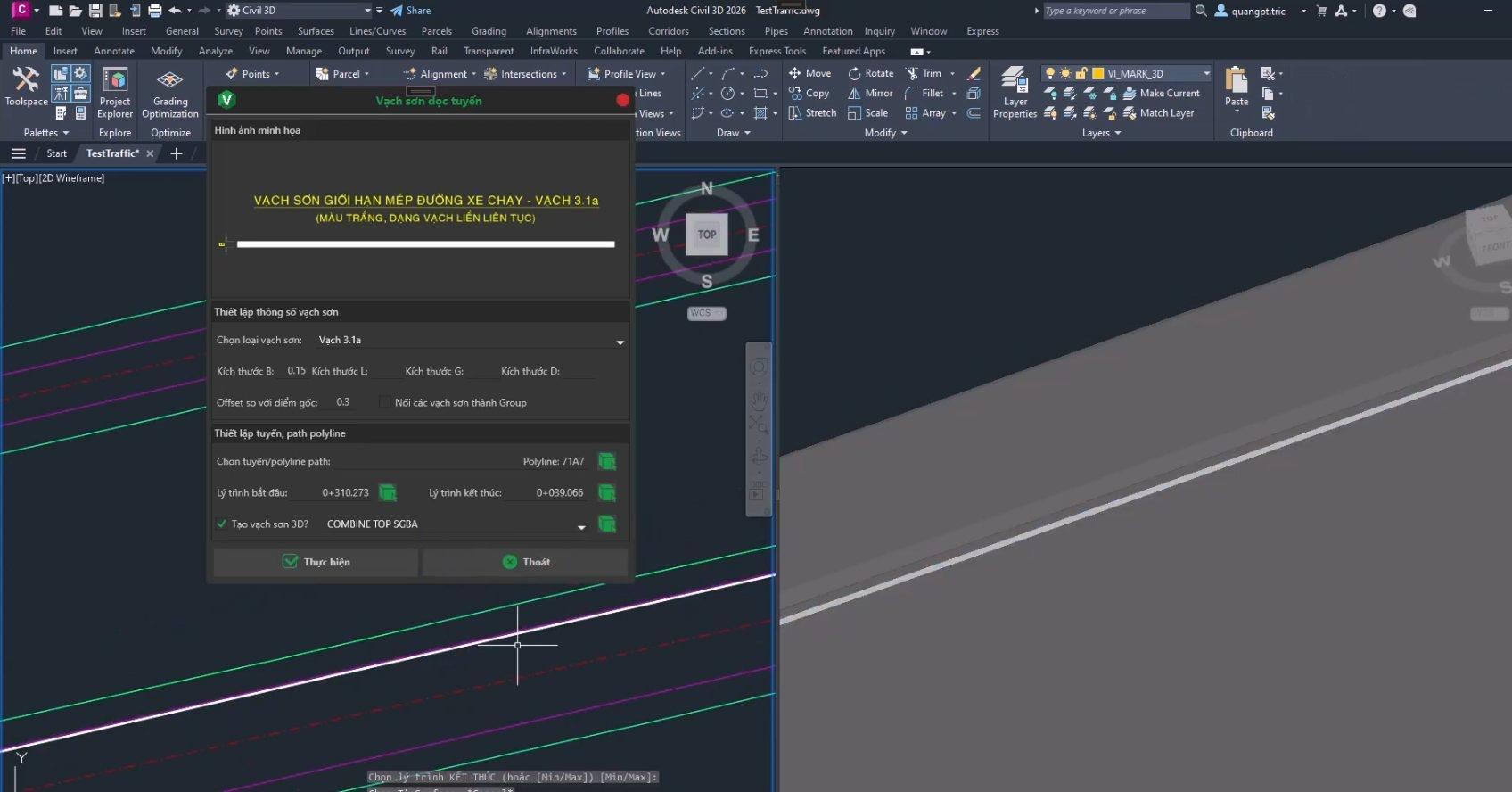
Task: Open the Toolspace panel
Action: [x=26, y=87]
